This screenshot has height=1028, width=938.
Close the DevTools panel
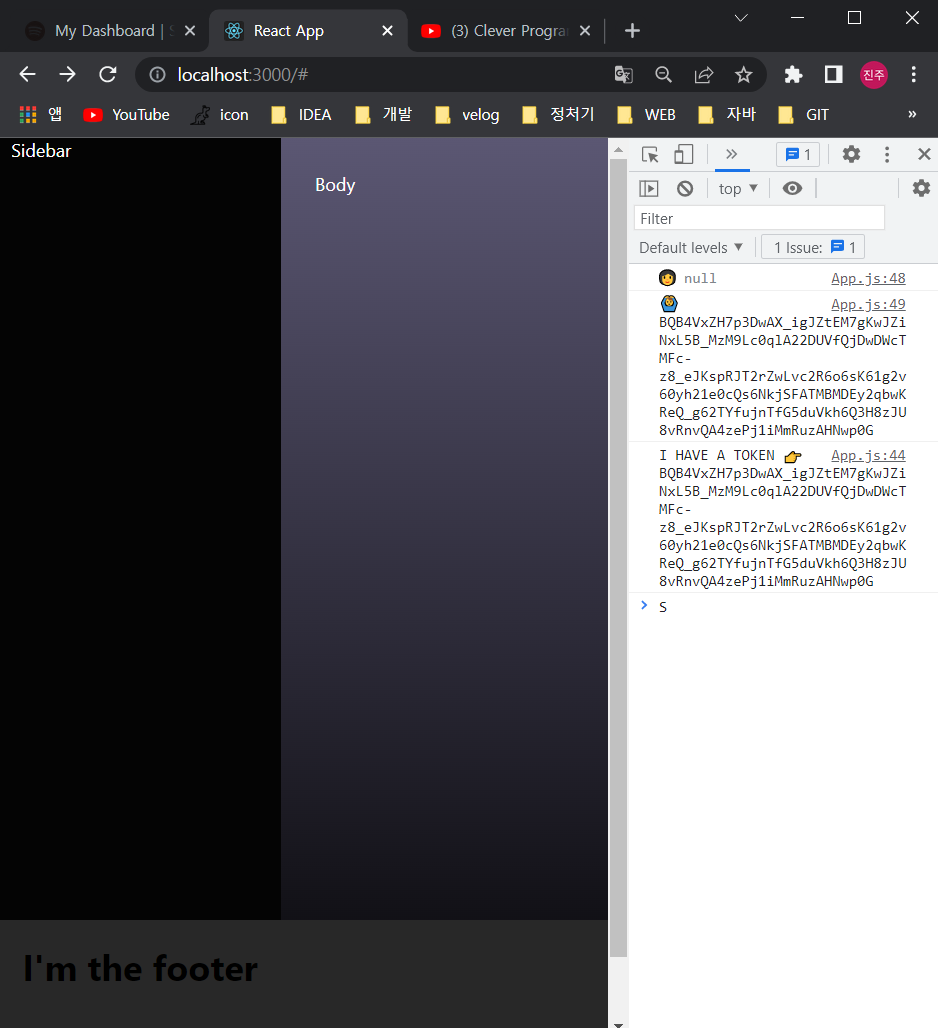pos(924,154)
